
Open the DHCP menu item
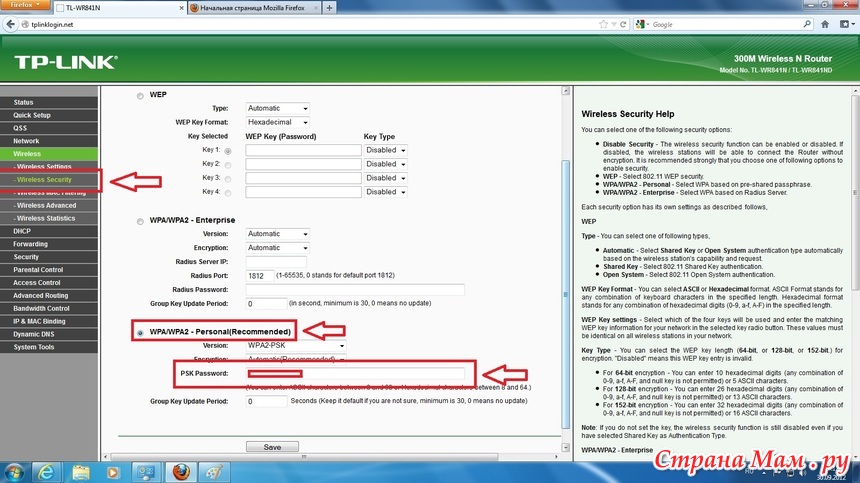pos(49,231)
